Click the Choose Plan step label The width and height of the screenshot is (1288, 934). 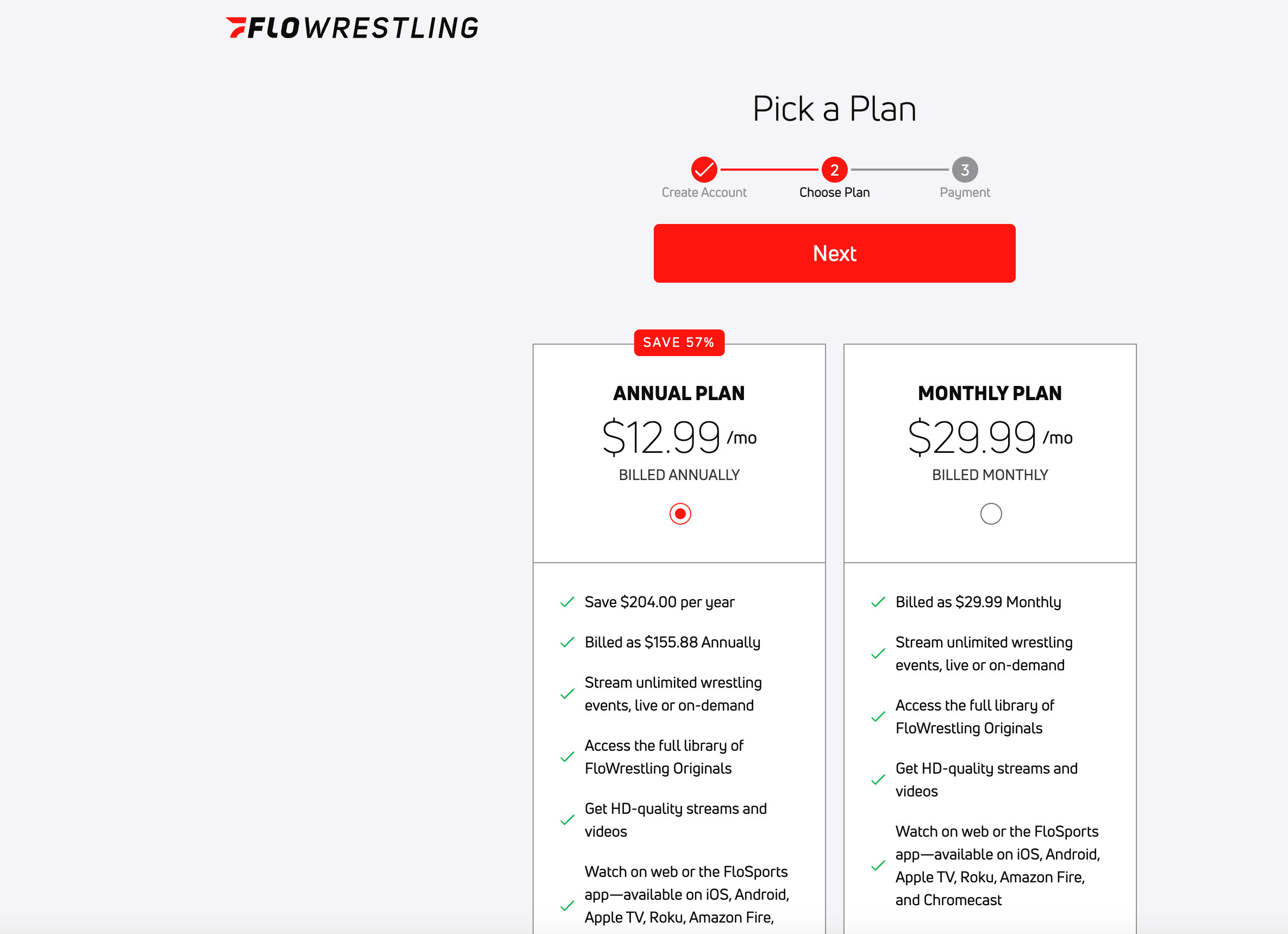pyautogui.click(x=834, y=192)
